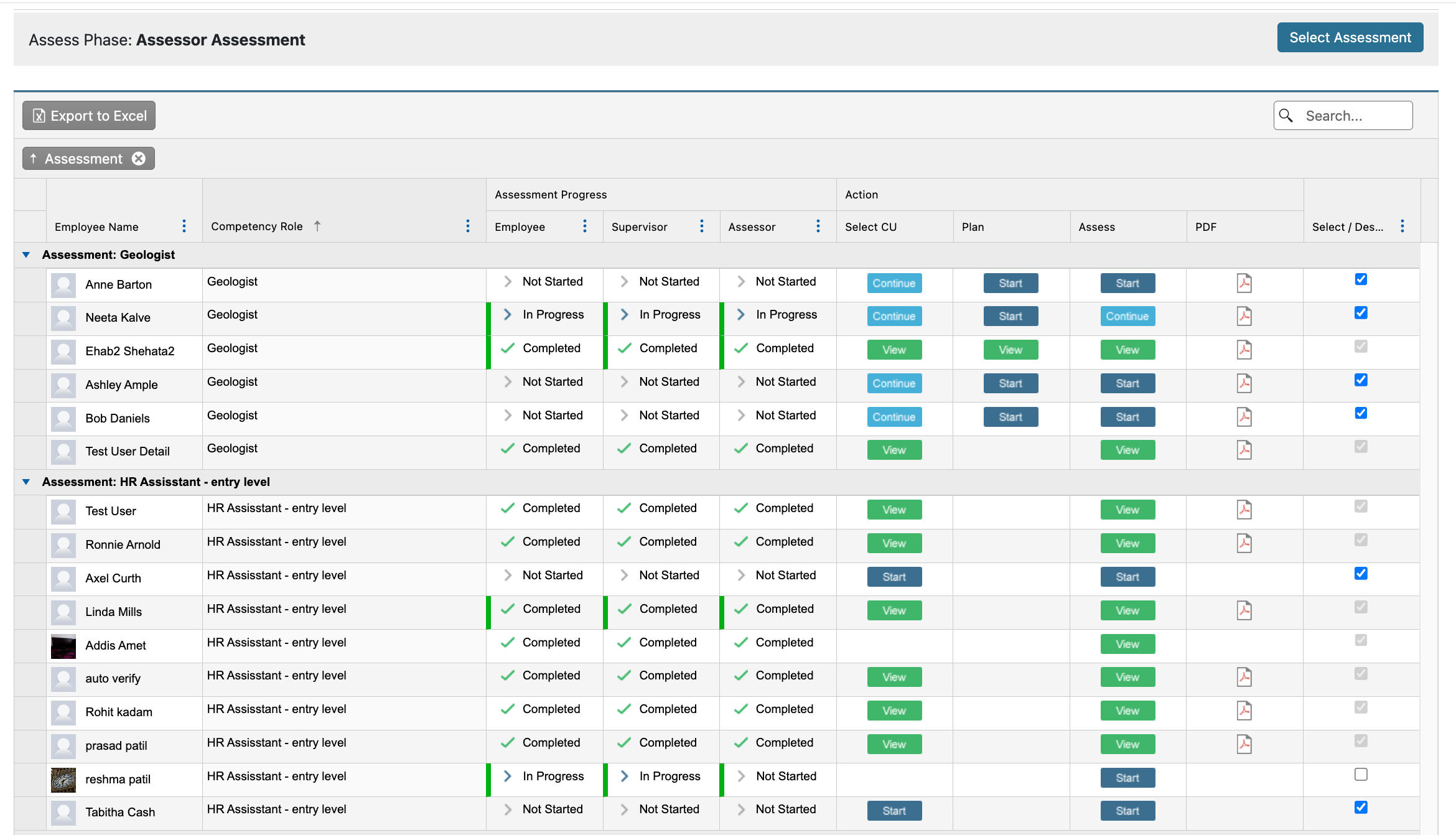The image size is (1456, 835).
Task: Collapse the Assessment: Geologist group
Action: pos(26,254)
